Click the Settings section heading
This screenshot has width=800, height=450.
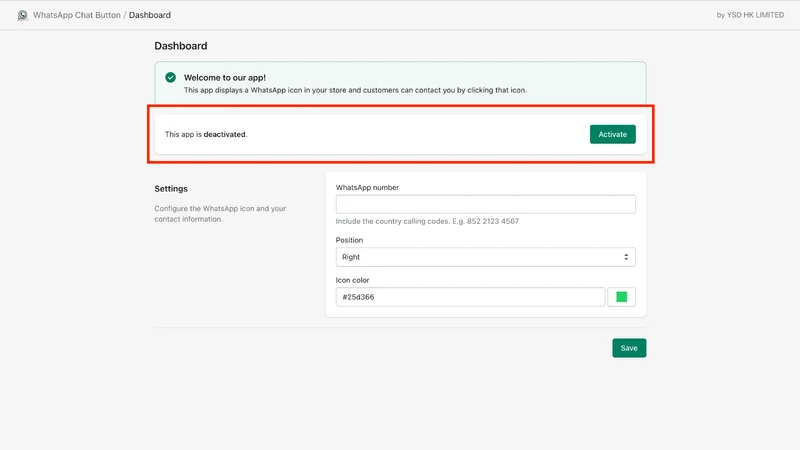point(171,189)
